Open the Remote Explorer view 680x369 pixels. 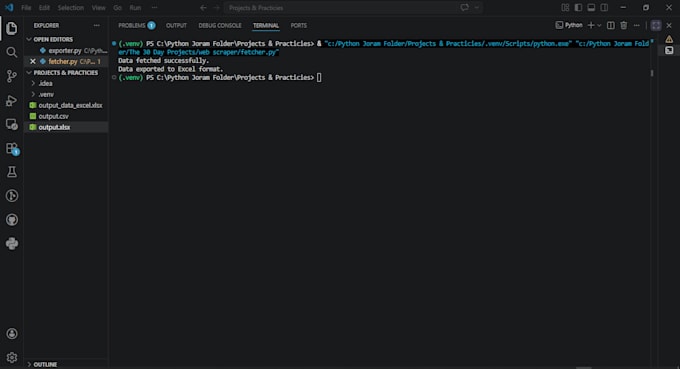point(12,124)
